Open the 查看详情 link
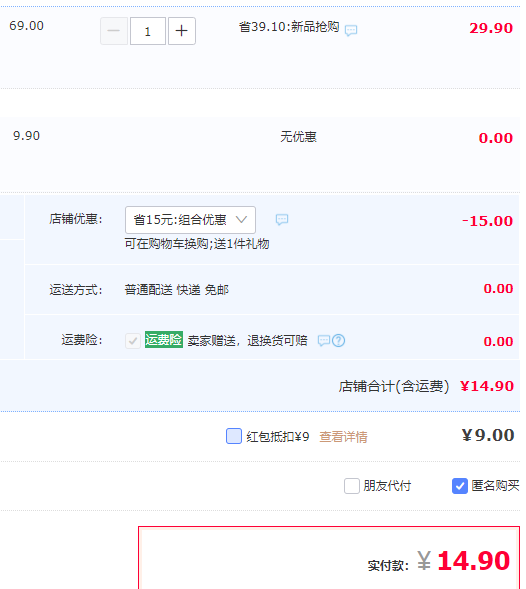The height and width of the screenshot is (589, 526). click(x=343, y=437)
